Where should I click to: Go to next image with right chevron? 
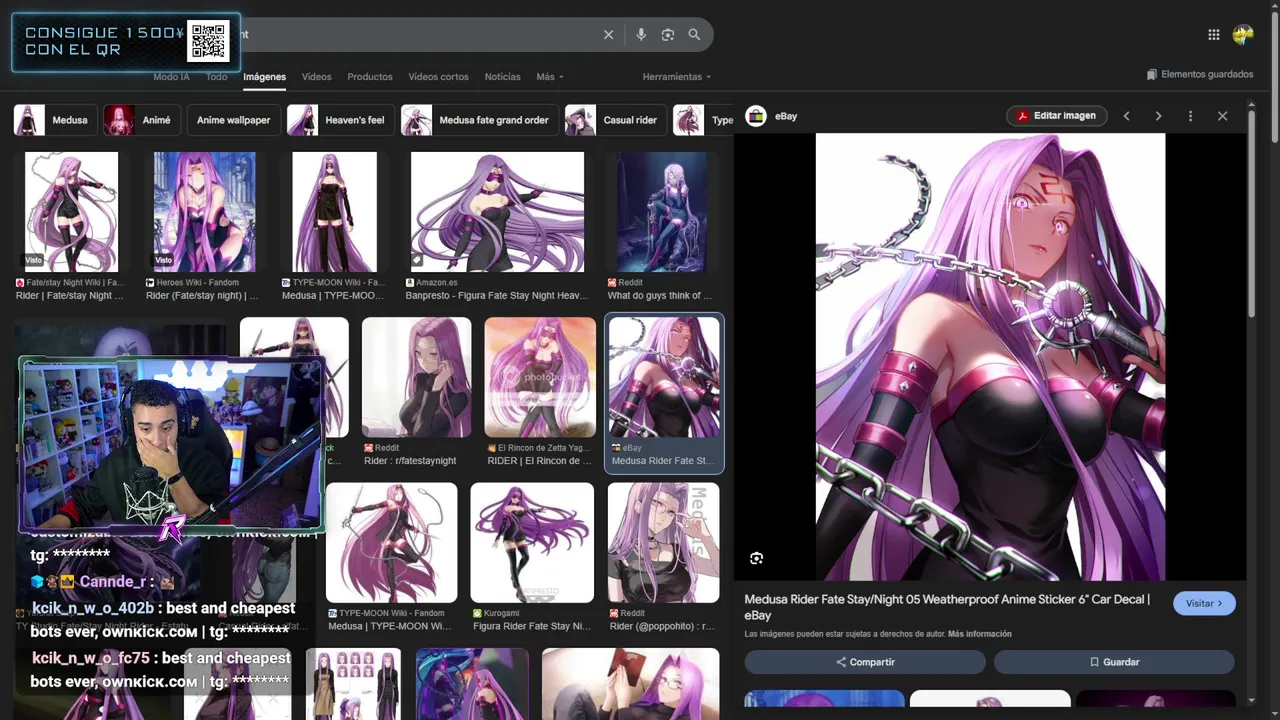(x=1158, y=116)
